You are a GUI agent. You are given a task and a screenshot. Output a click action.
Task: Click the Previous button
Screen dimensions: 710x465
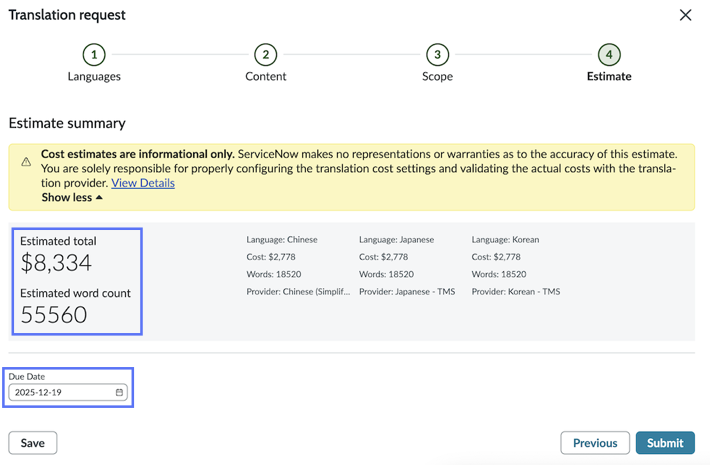point(595,443)
